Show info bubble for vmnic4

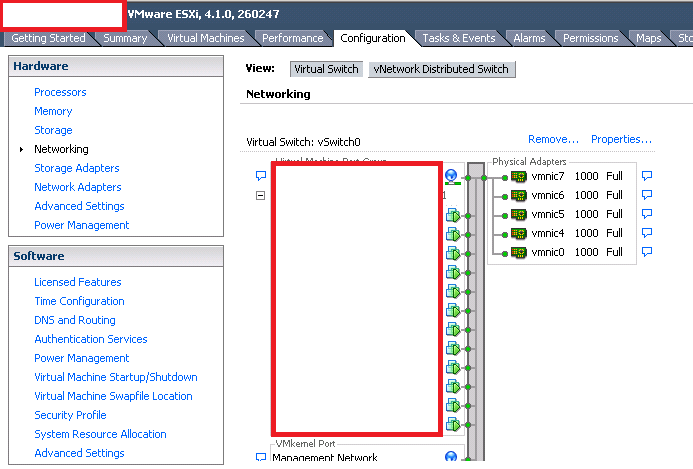click(647, 233)
